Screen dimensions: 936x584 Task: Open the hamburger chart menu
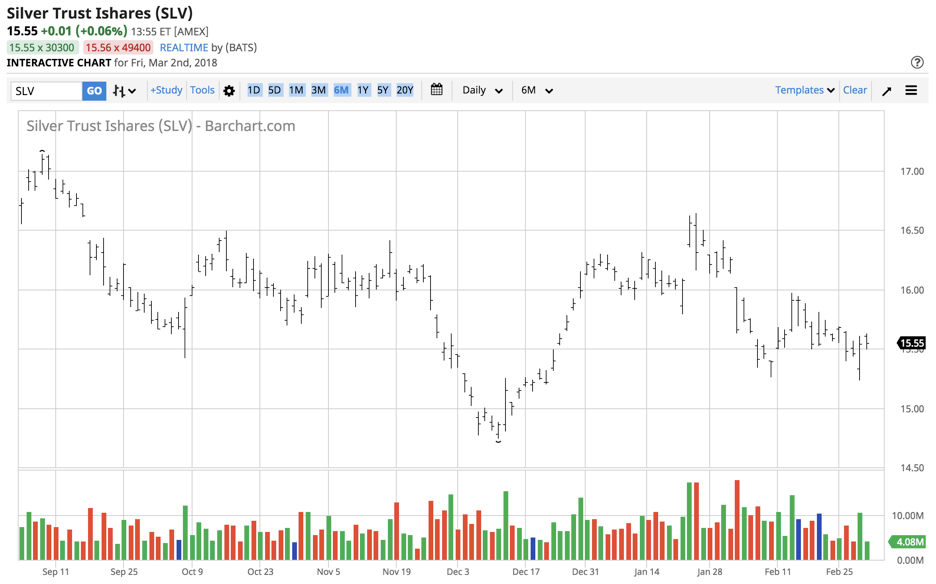click(x=911, y=90)
